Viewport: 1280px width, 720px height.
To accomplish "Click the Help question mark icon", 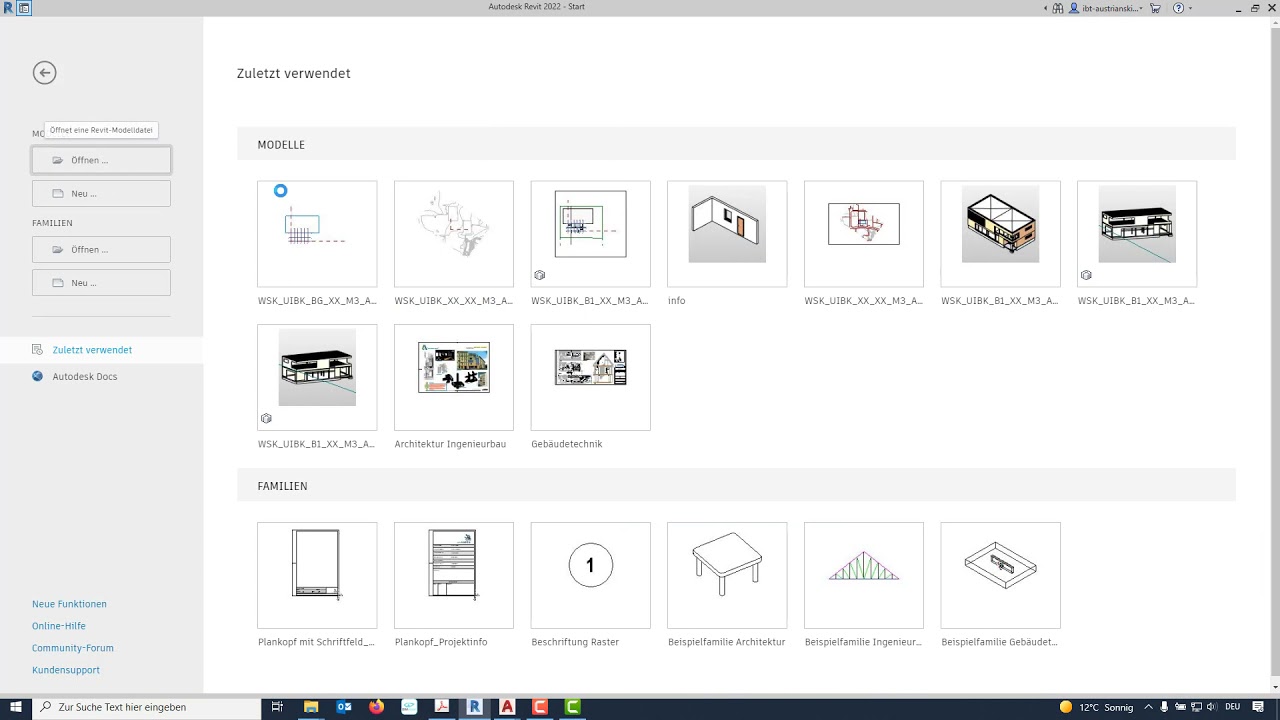I will (x=1178, y=8).
